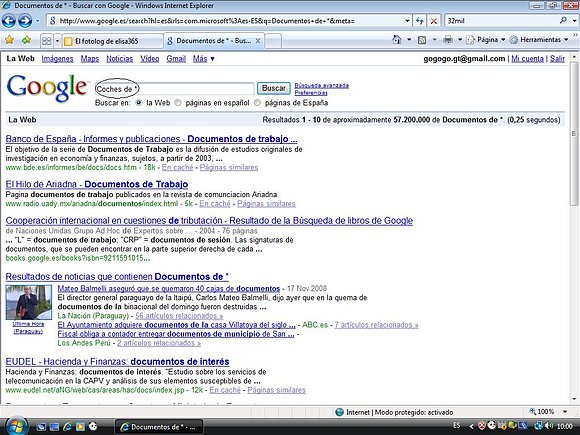Open the Herramientas menu
The height and width of the screenshot is (435, 580).
pyautogui.click(x=539, y=40)
